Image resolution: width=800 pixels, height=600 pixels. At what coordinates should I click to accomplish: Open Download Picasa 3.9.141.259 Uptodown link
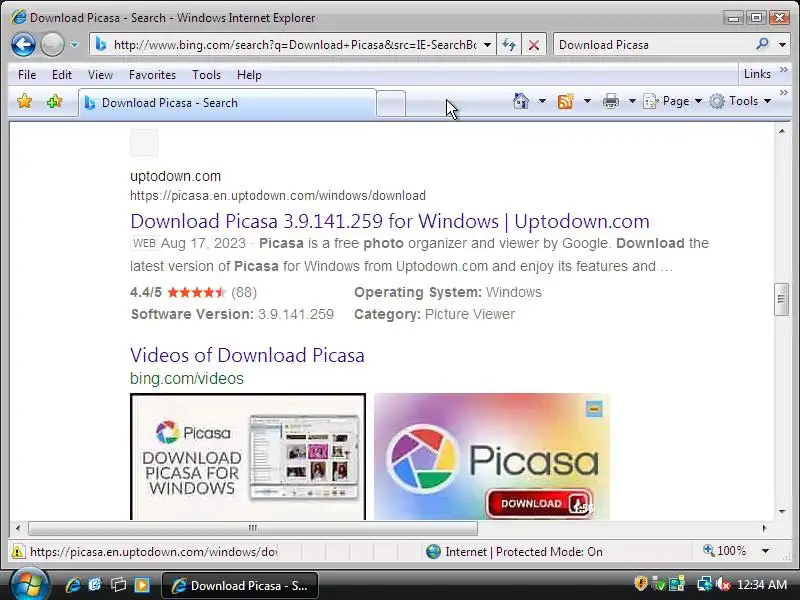(x=390, y=221)
